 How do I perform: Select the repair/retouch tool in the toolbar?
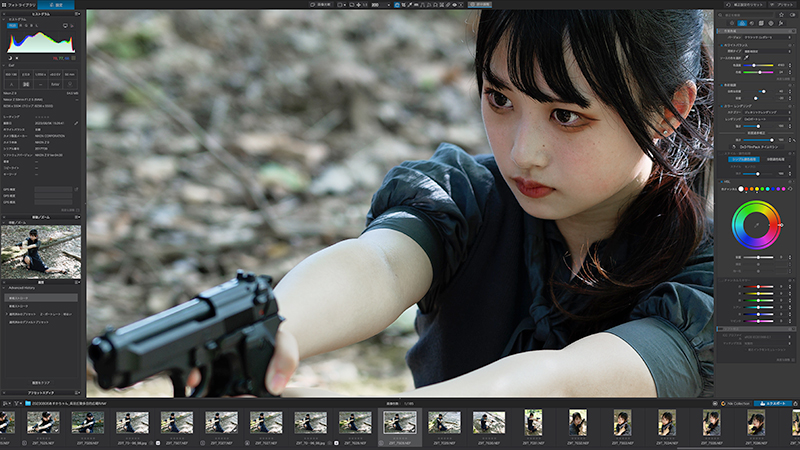point(448,5)
